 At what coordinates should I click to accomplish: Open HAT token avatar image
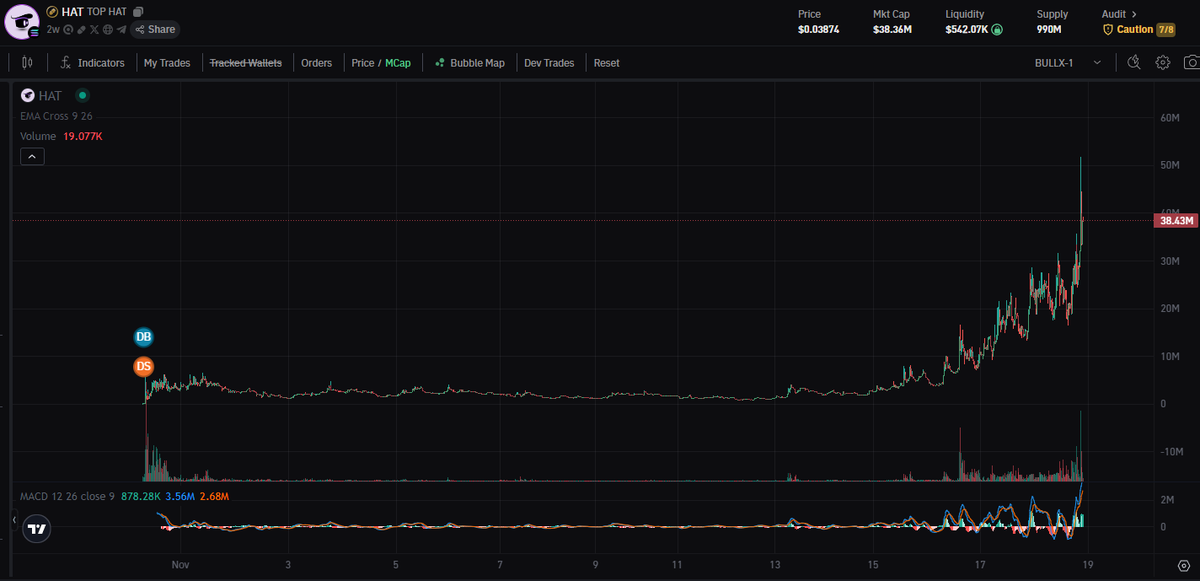(x=21, y=21)
